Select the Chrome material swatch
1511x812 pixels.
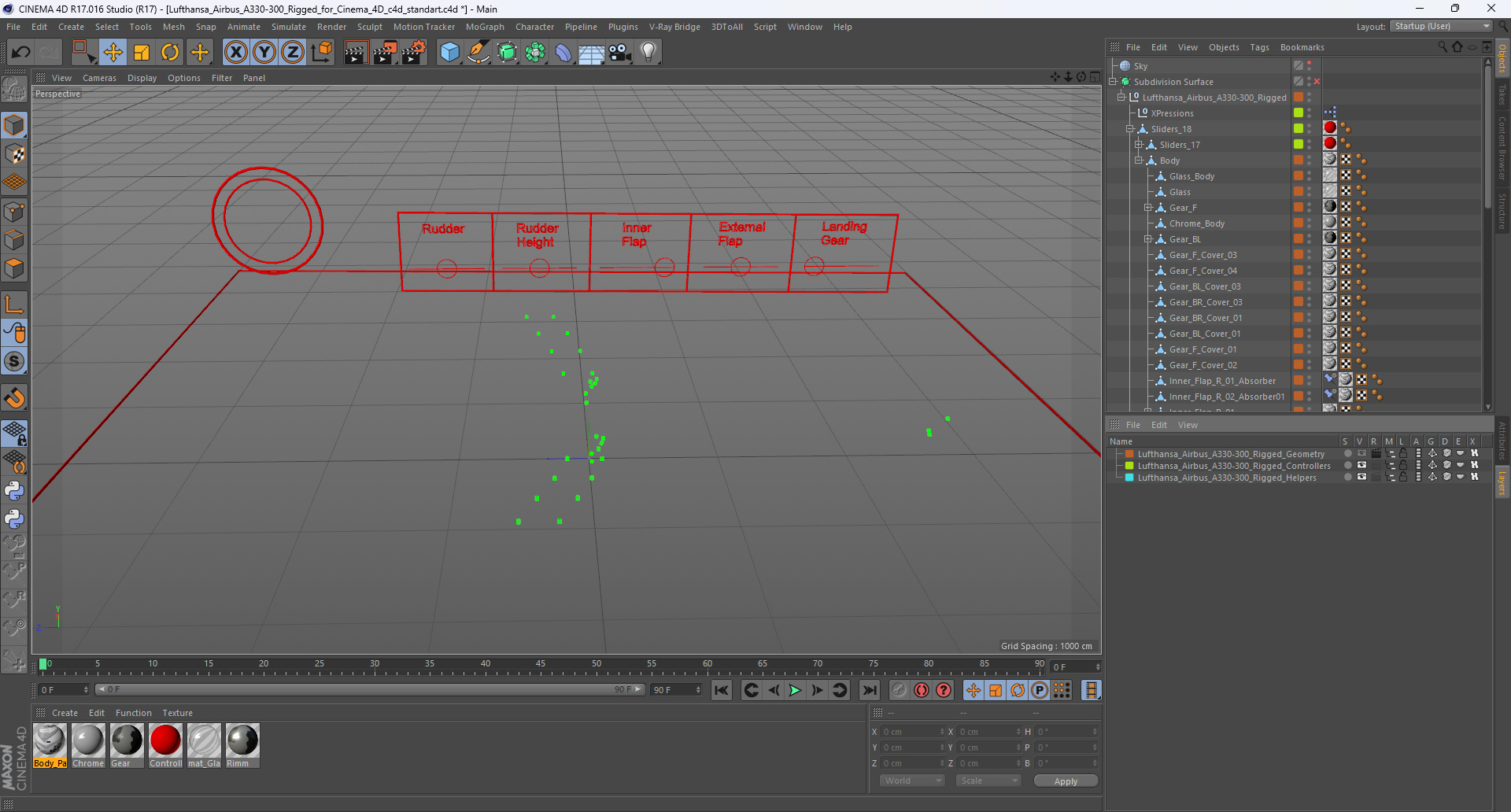(88, 745)
